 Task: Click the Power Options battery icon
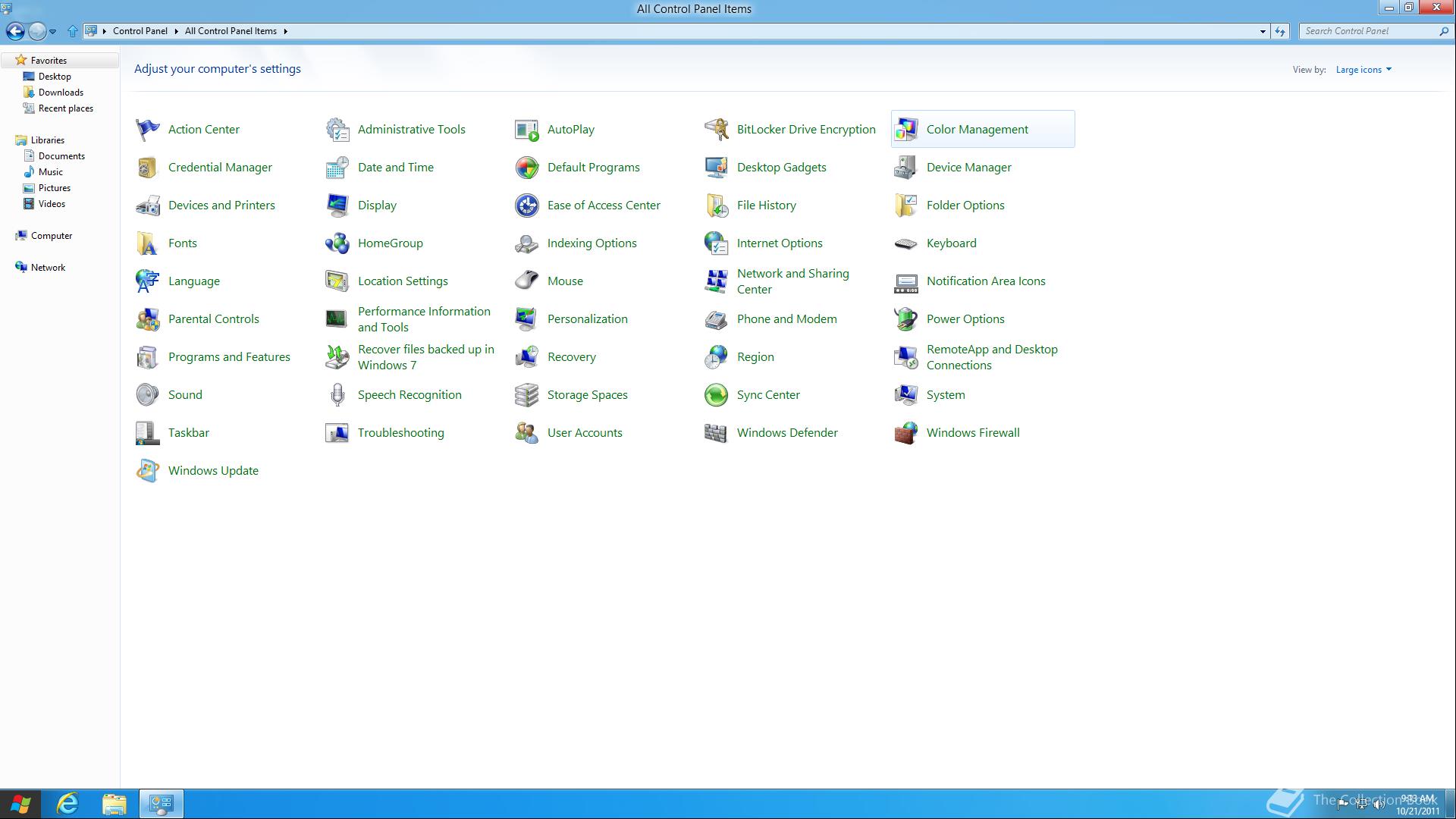tap(905, 319)
